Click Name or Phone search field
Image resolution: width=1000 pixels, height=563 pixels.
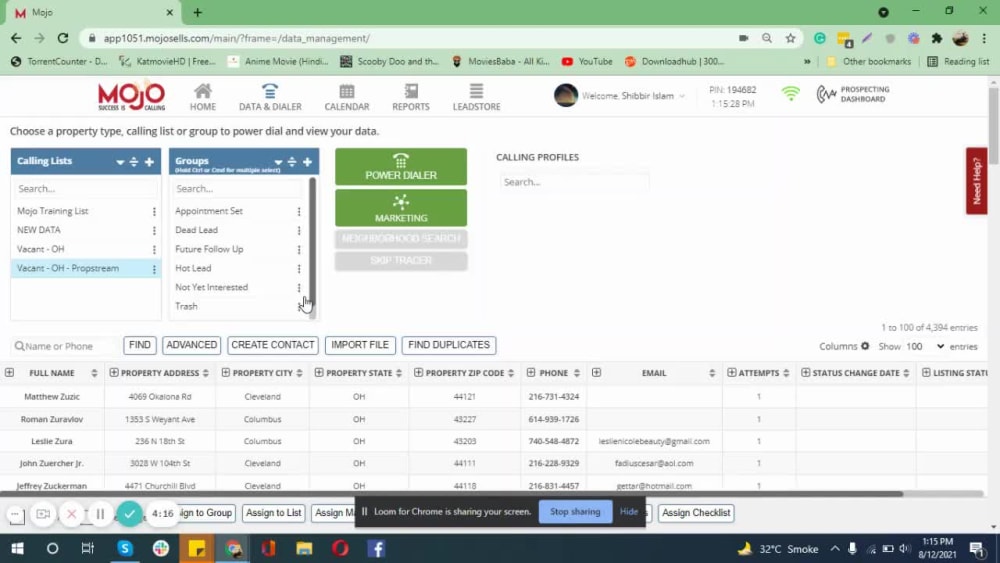pos(64,346)
